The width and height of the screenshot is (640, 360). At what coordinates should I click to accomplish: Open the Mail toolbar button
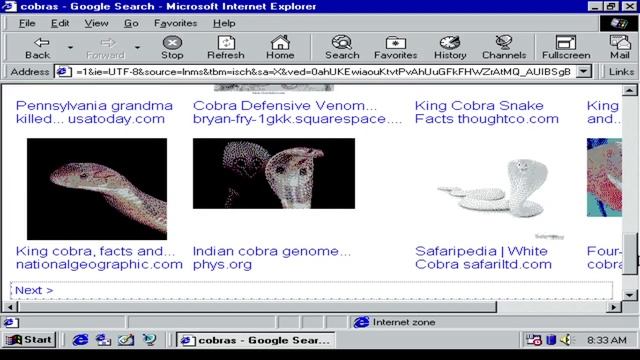[620, 47]
